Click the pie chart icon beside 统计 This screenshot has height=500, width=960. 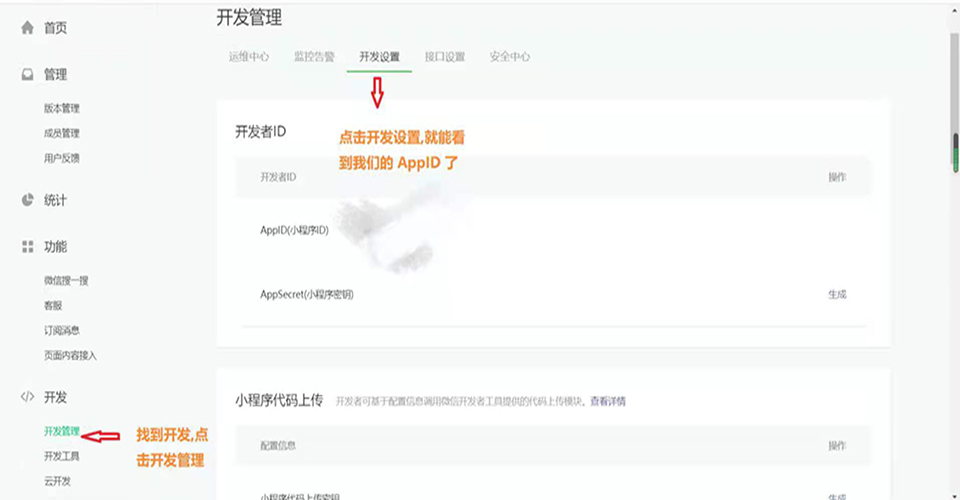coord(28,200)
